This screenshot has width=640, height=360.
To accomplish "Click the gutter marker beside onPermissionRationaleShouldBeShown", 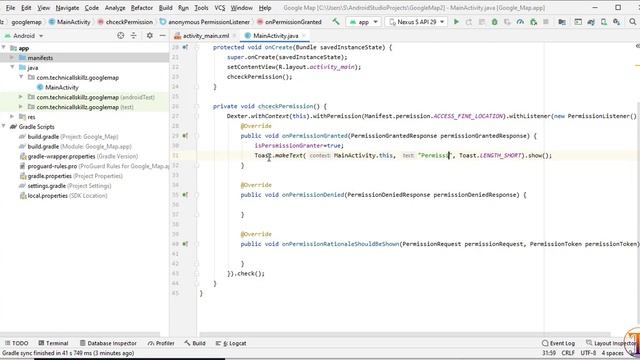I will 185,244.
